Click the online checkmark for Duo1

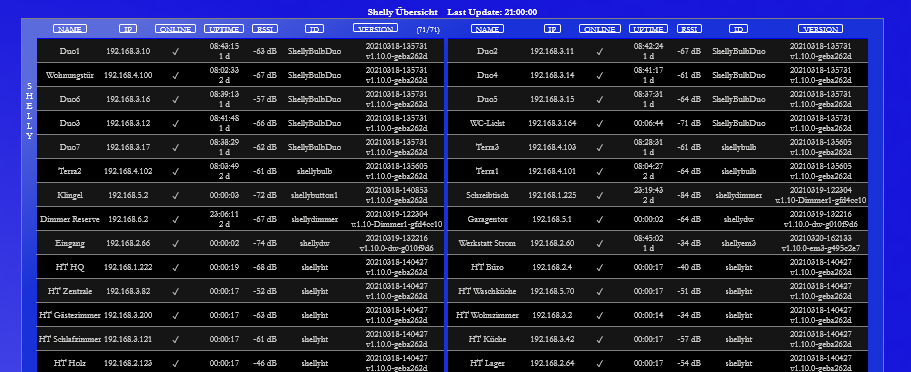coord(175,51)
